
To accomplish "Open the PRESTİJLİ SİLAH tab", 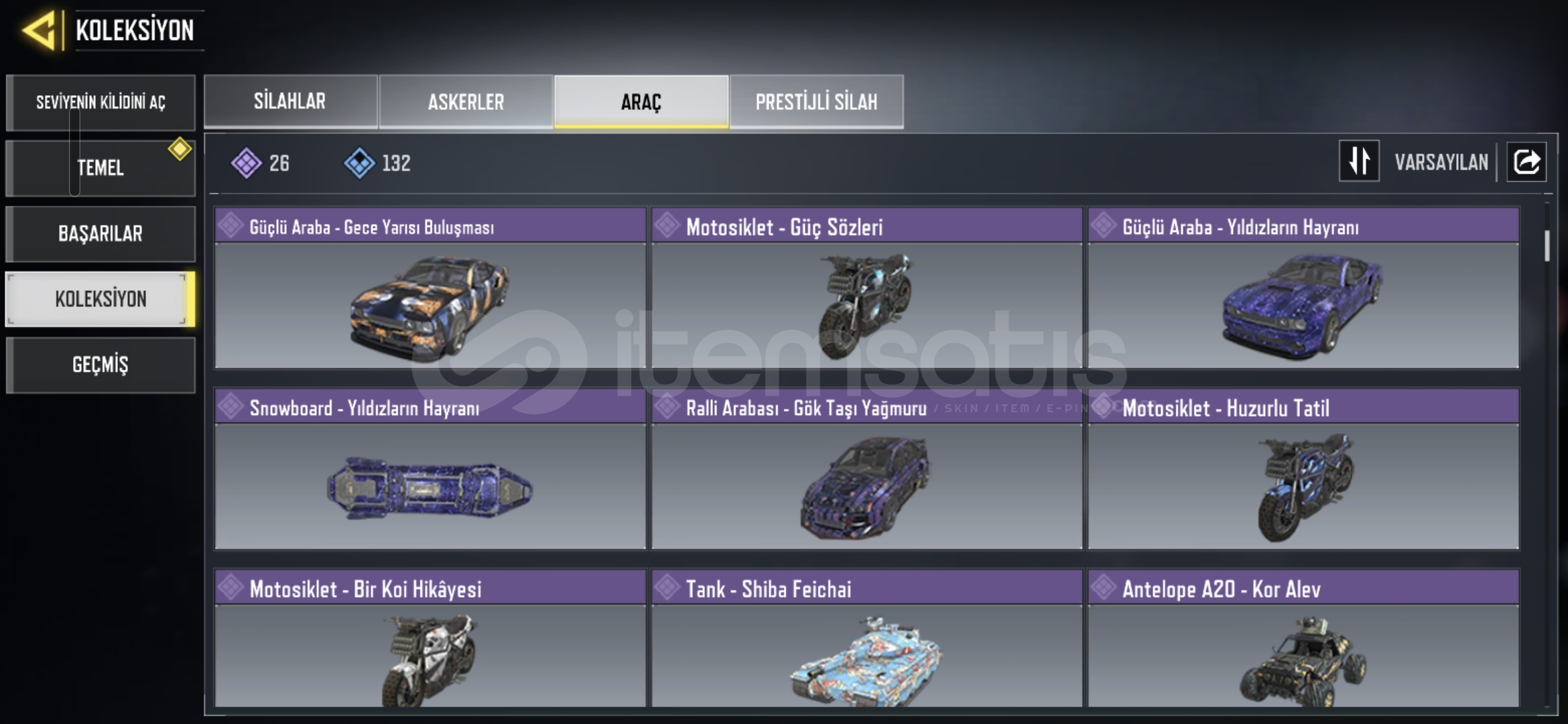I will [816, 101].
